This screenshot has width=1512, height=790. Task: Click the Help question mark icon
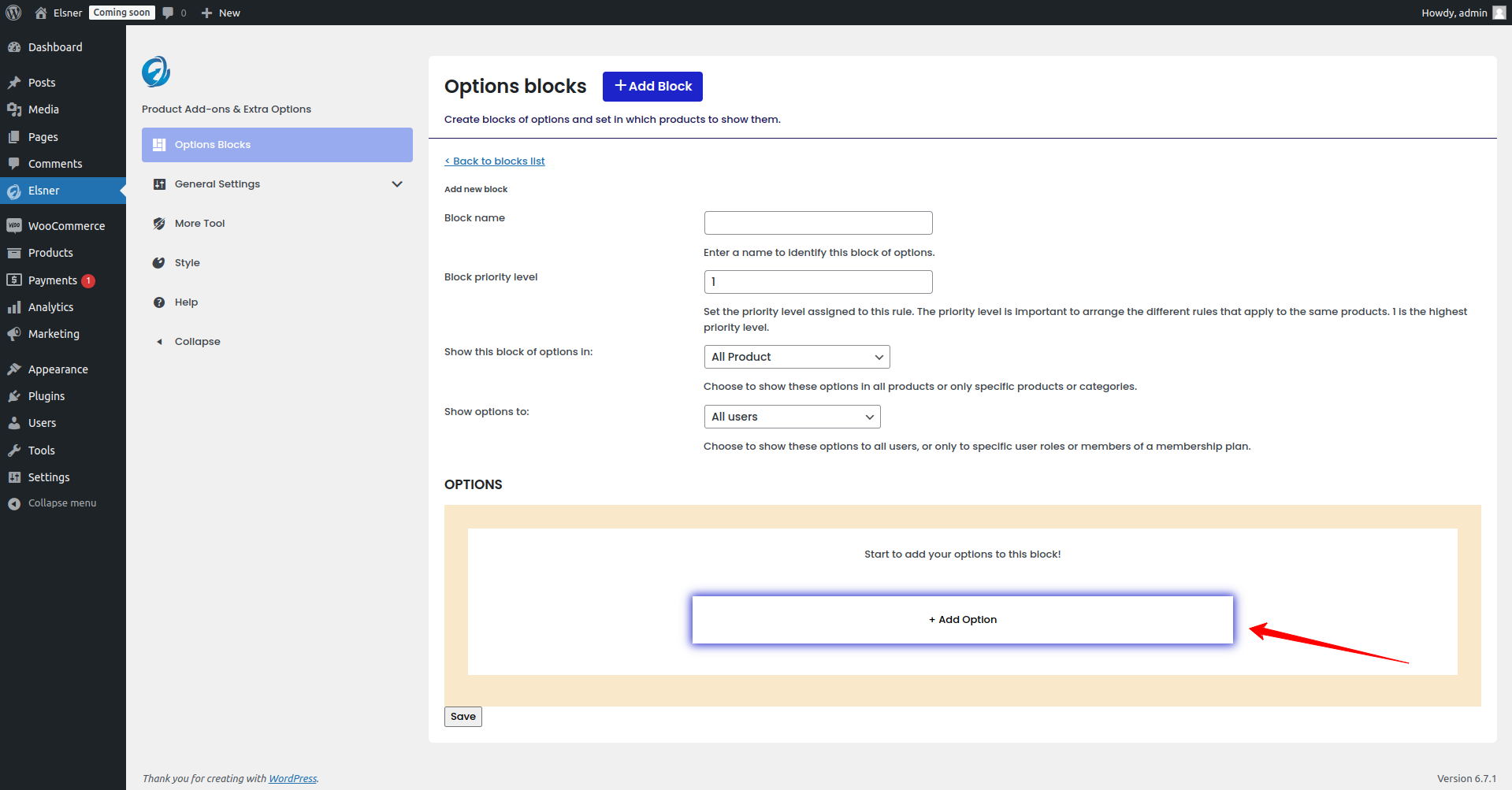click(x=159, y=302)
